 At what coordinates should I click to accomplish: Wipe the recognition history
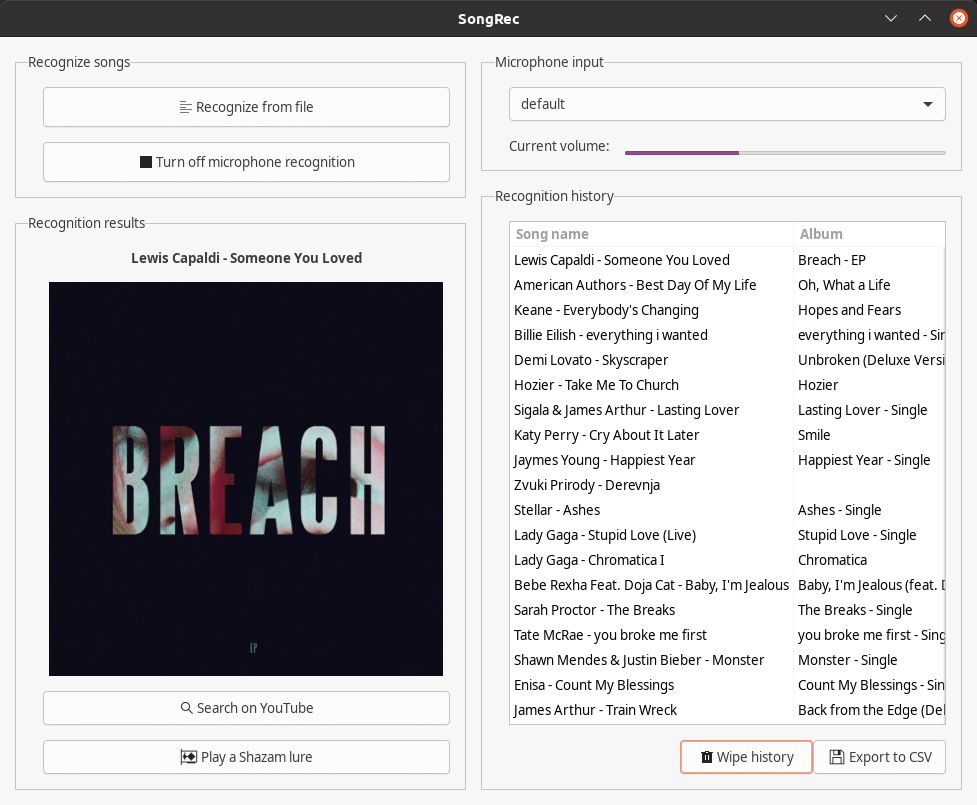[x=746, y=757]
